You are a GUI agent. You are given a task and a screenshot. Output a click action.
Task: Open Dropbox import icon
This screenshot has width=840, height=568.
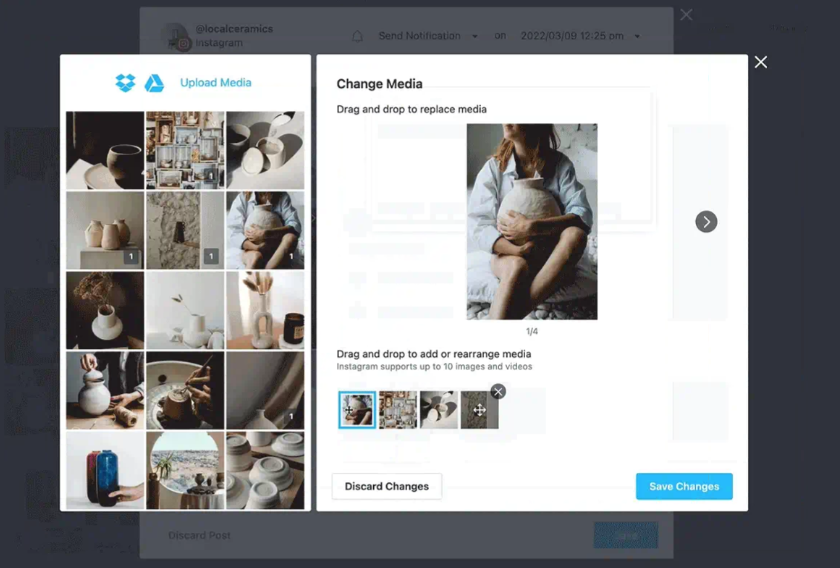125,83
